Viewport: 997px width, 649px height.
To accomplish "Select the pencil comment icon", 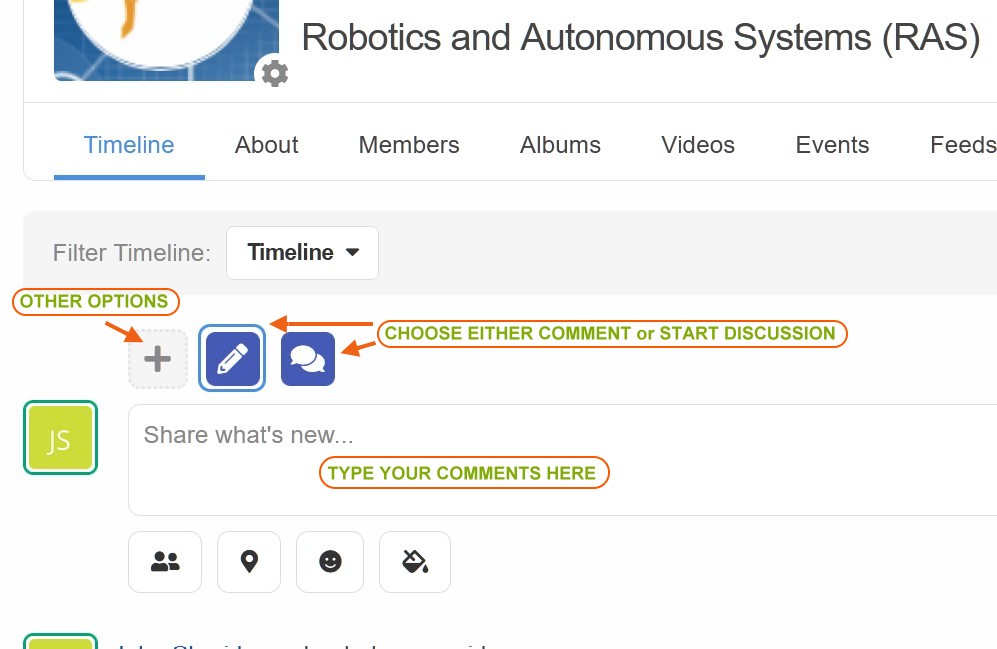I will pyautogui.click(x=232, y=359).
